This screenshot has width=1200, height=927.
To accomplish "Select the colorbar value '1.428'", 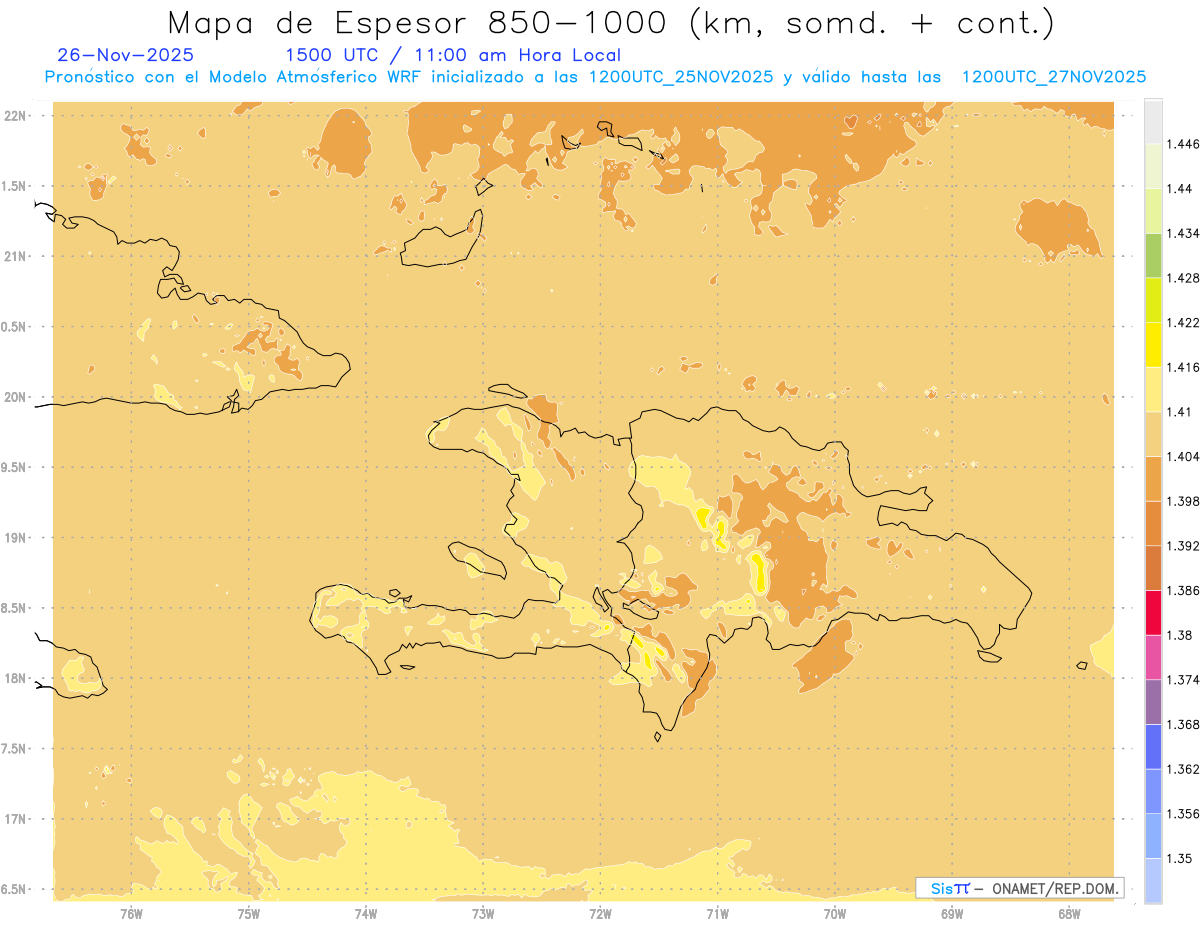I will (1183, 278).
